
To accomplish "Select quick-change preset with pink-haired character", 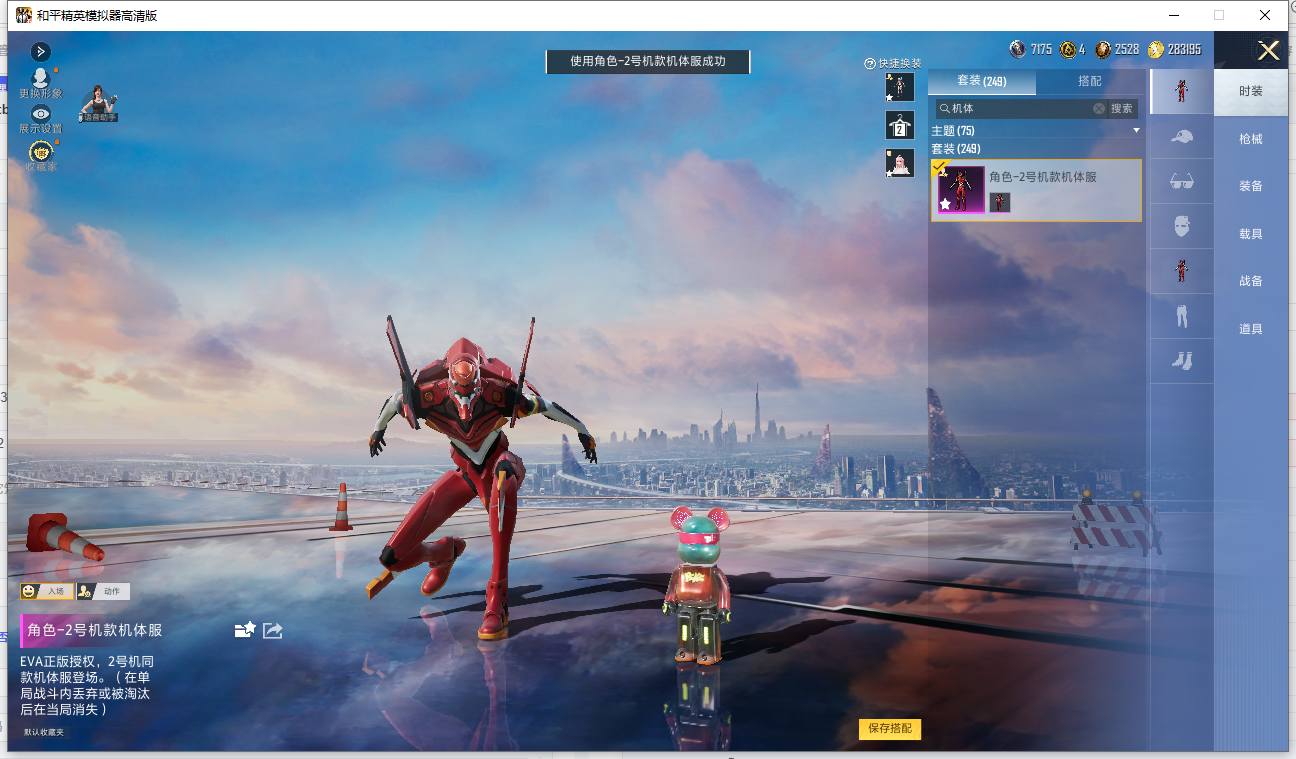I will coord(900,163).
